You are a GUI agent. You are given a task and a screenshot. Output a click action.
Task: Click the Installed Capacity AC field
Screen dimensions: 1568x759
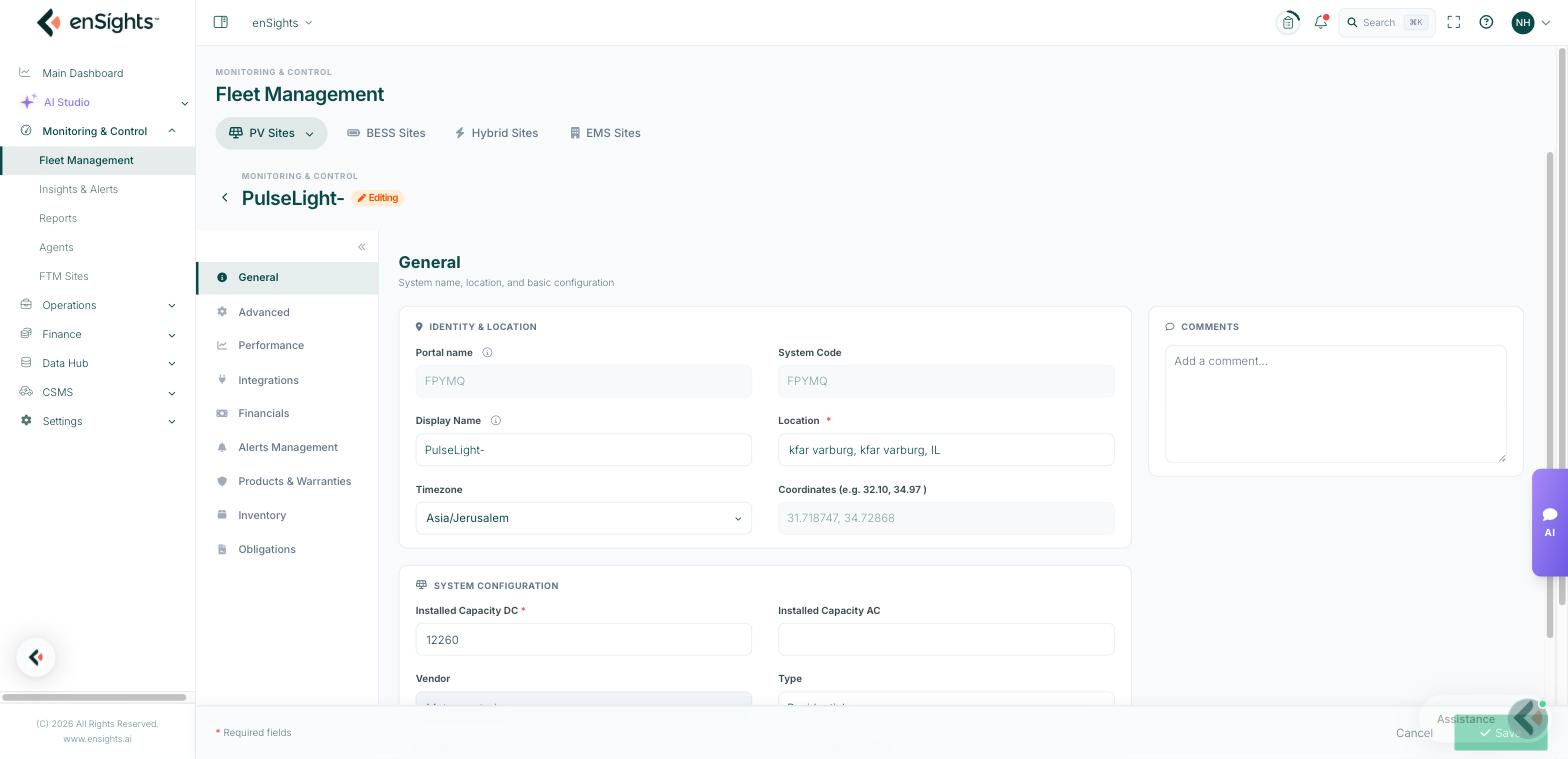pos(946,640)
